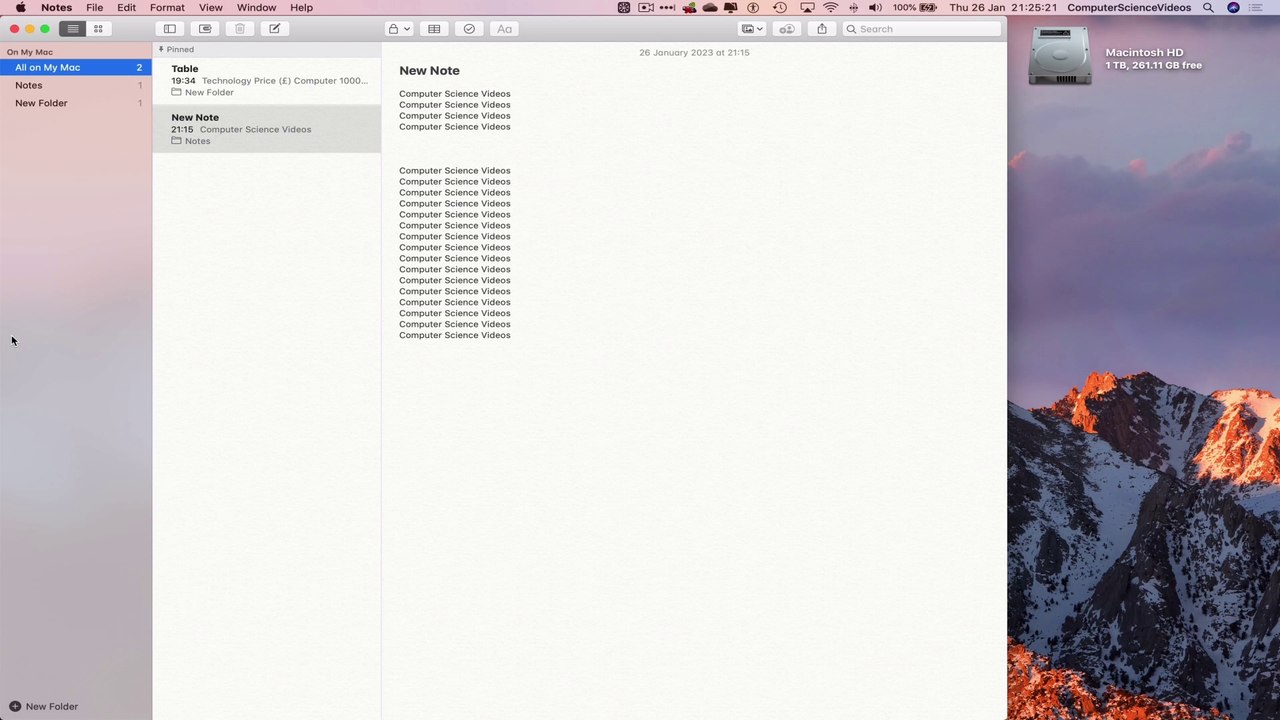
Task: Open the pinned Table note
Action: point(267,80)
